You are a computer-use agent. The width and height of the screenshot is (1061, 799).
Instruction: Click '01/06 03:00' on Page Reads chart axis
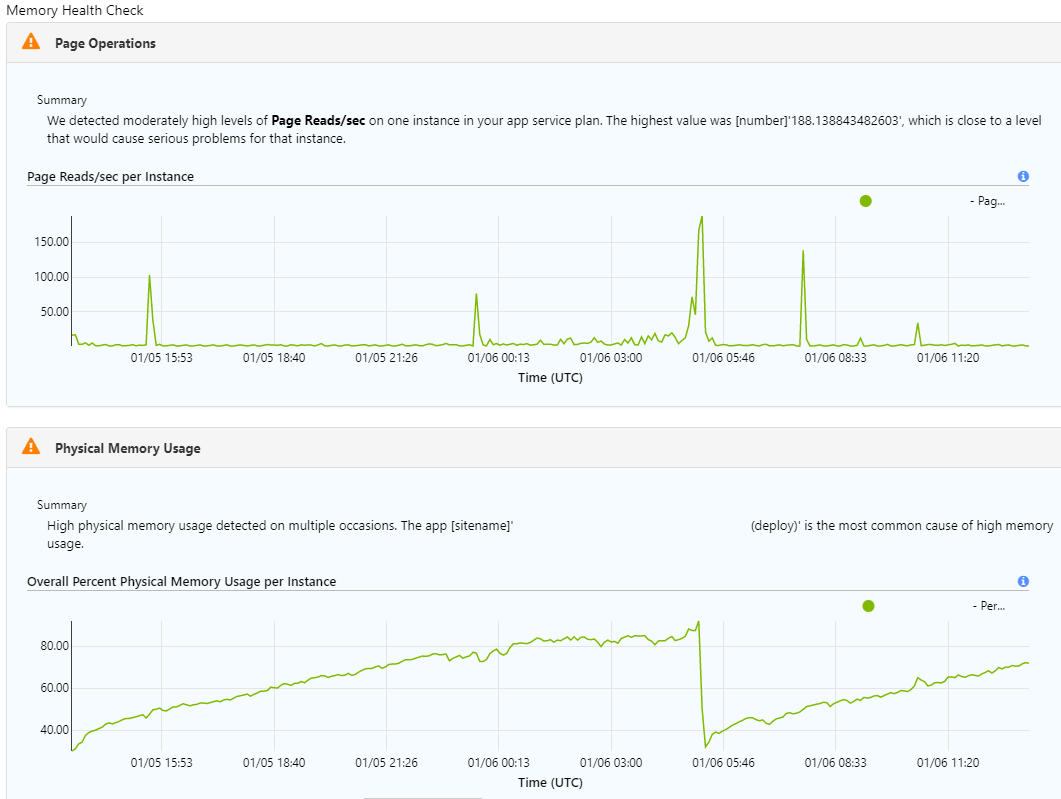click(x=611, y=358)
